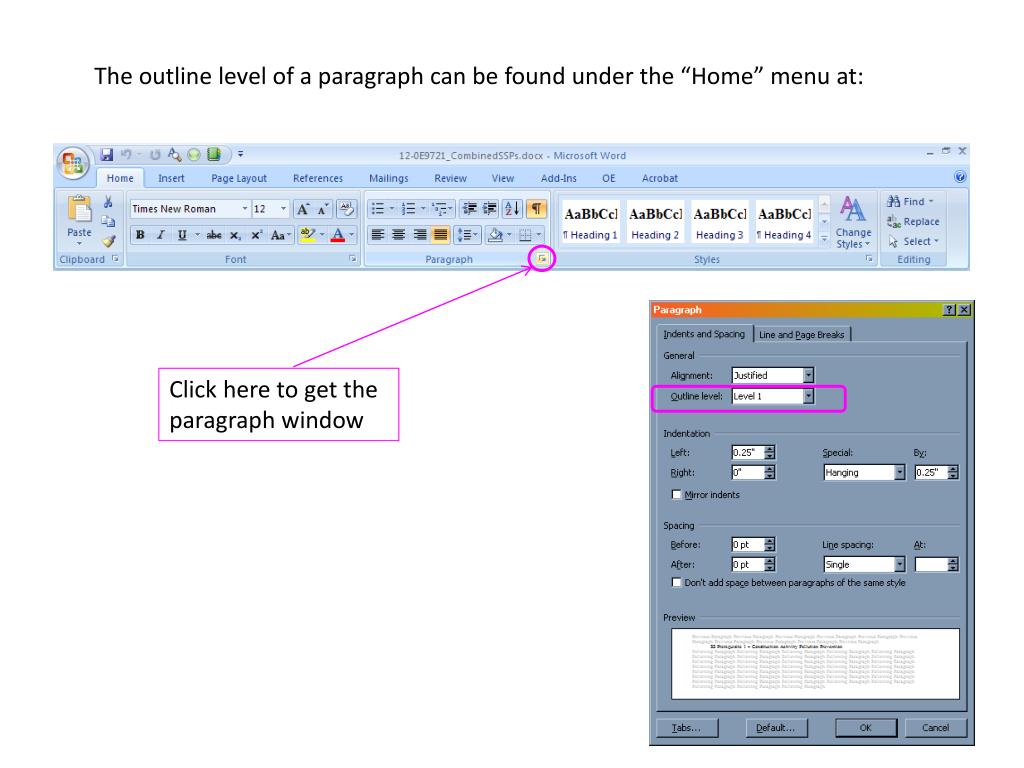Click the Subscript icon
This screenshot has width=1024, height=768.
[235, 235]
